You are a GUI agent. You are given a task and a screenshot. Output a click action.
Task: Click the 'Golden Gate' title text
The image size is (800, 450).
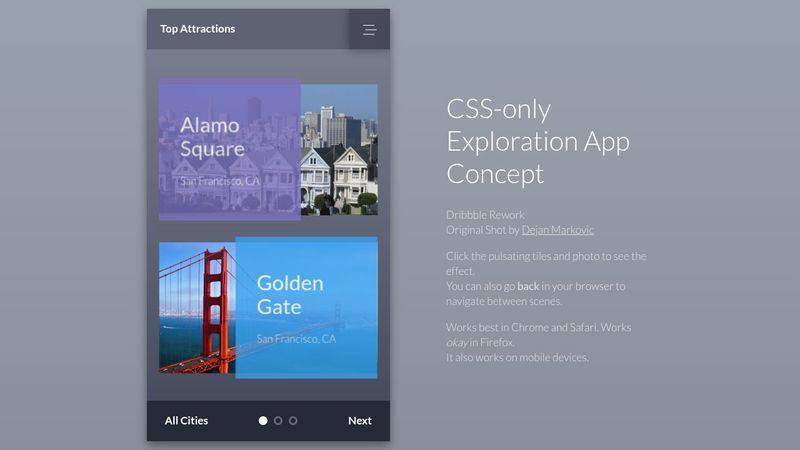[x=290, y=294]
